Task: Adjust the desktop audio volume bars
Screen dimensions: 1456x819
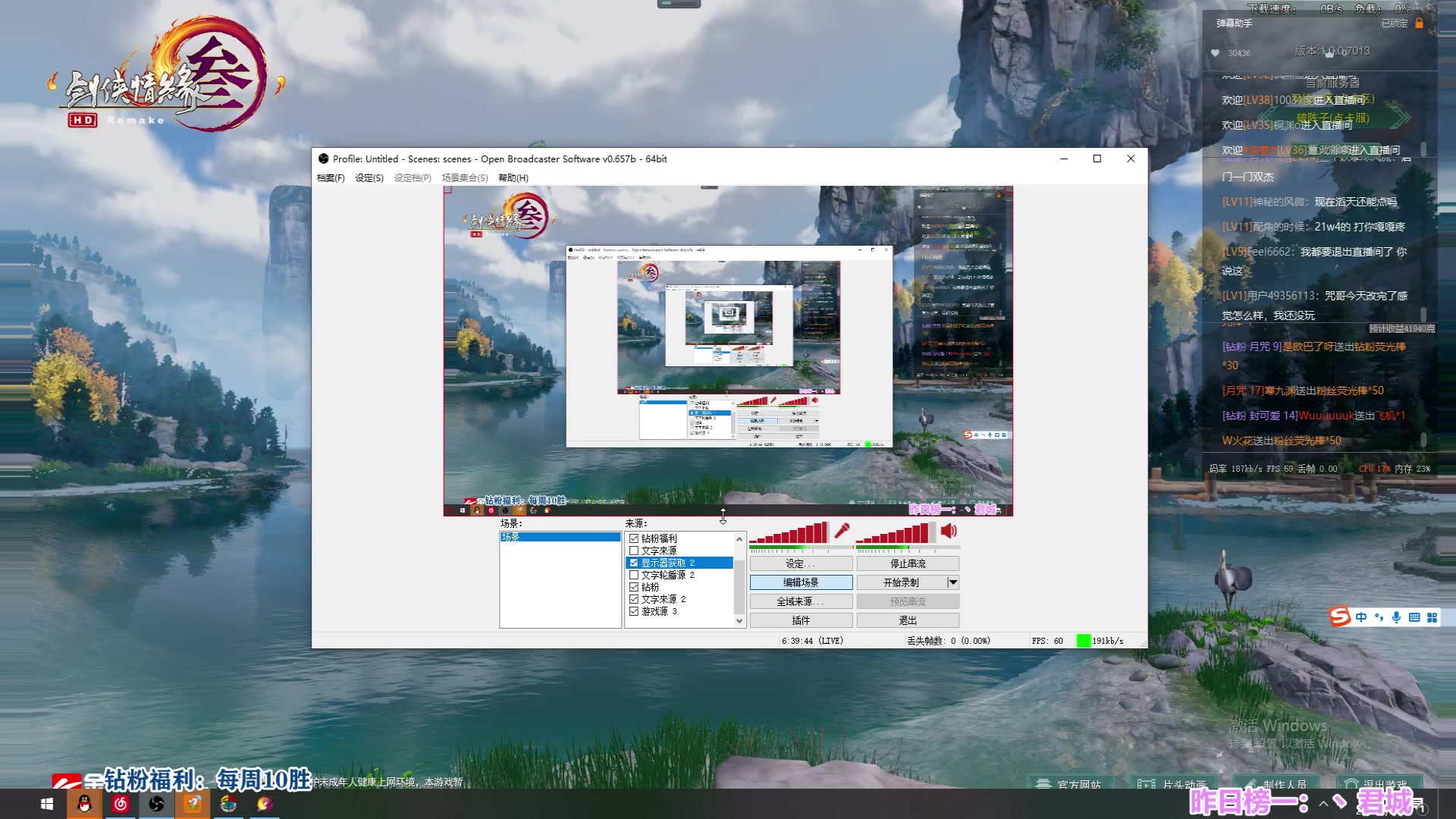Action: (x=896, y=532)
